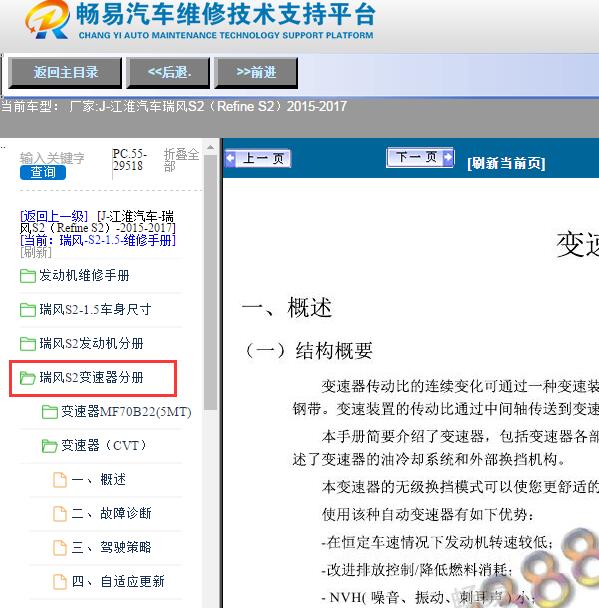Viewport: 599px width, 608px height.
Task: Click document icon beside 二、故障诊断
Action: [x=60, y=514]
